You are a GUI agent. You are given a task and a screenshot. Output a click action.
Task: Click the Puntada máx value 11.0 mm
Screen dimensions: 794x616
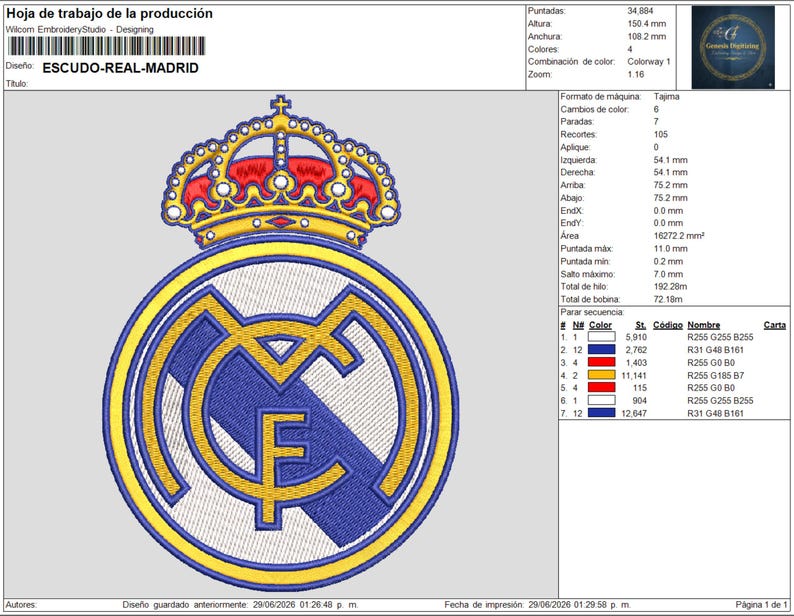670,248
